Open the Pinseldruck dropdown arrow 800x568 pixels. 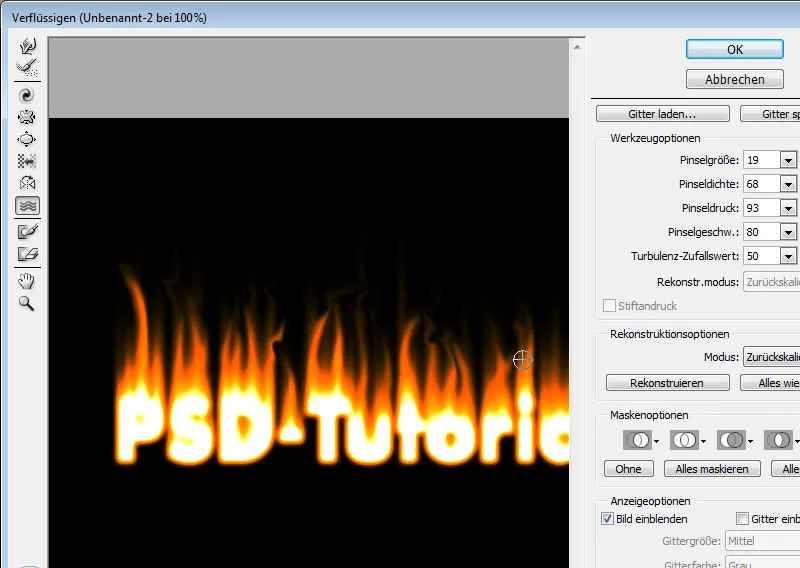point(788,208)
